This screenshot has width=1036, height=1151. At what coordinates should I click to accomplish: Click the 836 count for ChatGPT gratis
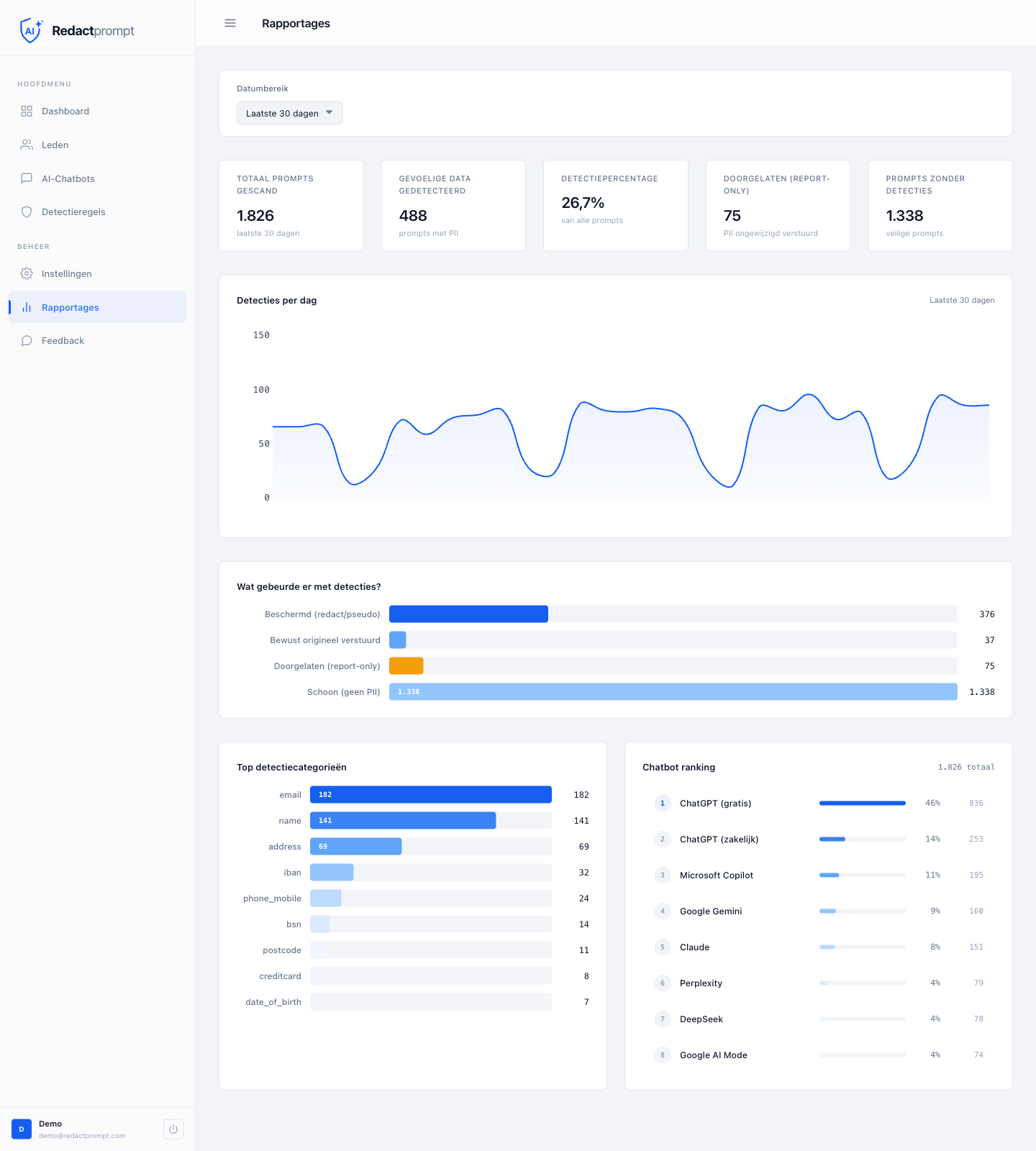click(x=976, y=803)
